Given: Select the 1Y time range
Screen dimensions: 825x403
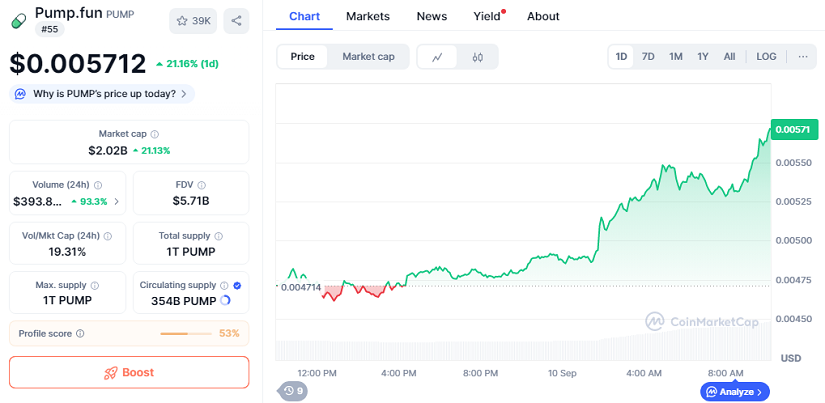Looking at the screenshot, I should (x=703, y=57).
